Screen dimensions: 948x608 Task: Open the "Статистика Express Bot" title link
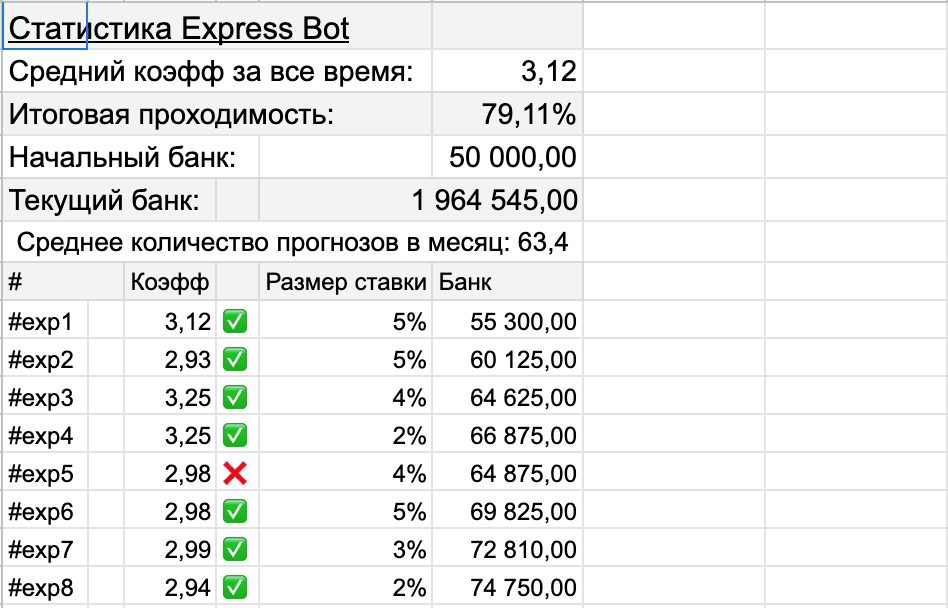click(179, 28)
